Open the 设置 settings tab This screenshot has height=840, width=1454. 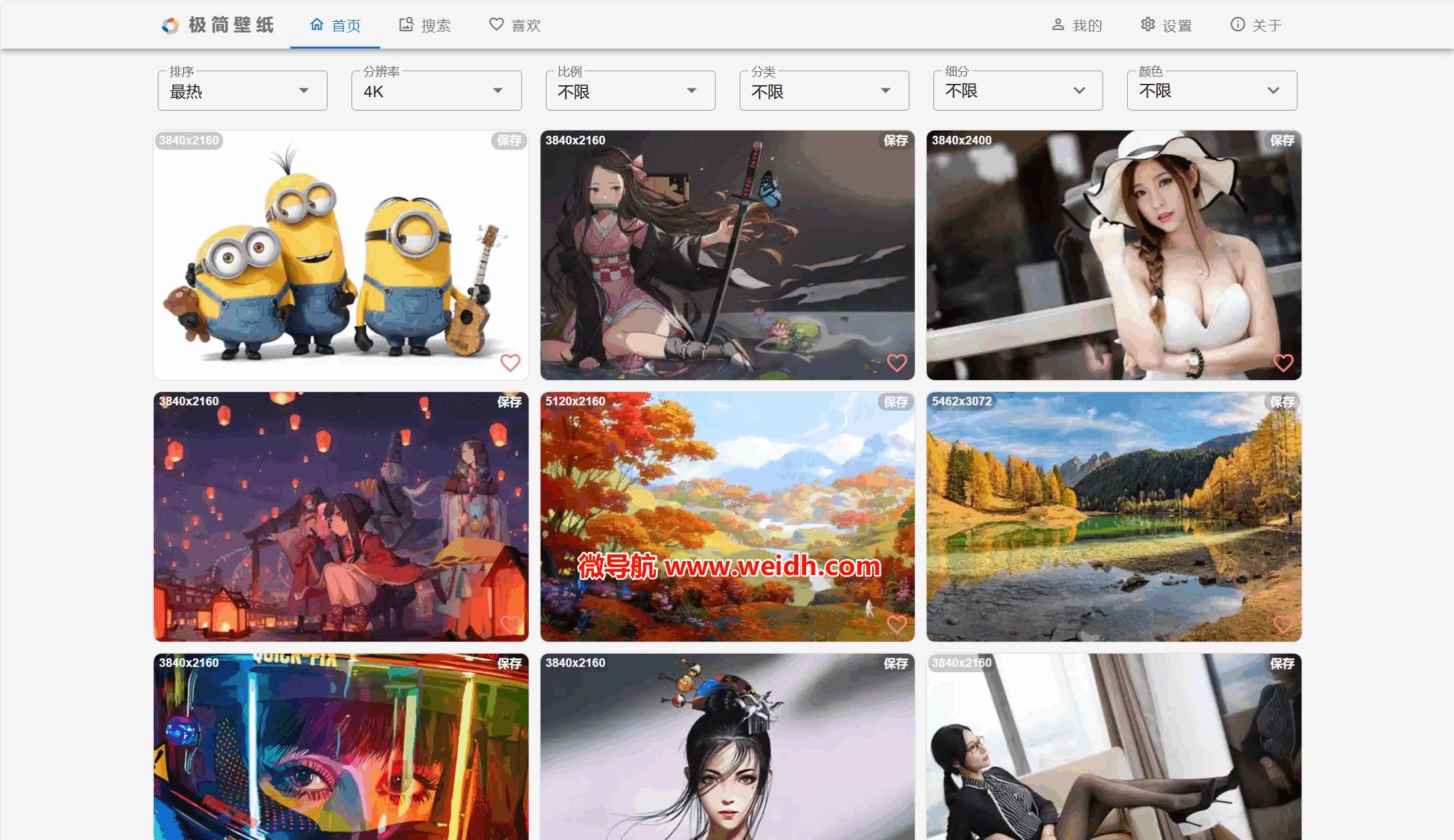(x=1166, y=25)
